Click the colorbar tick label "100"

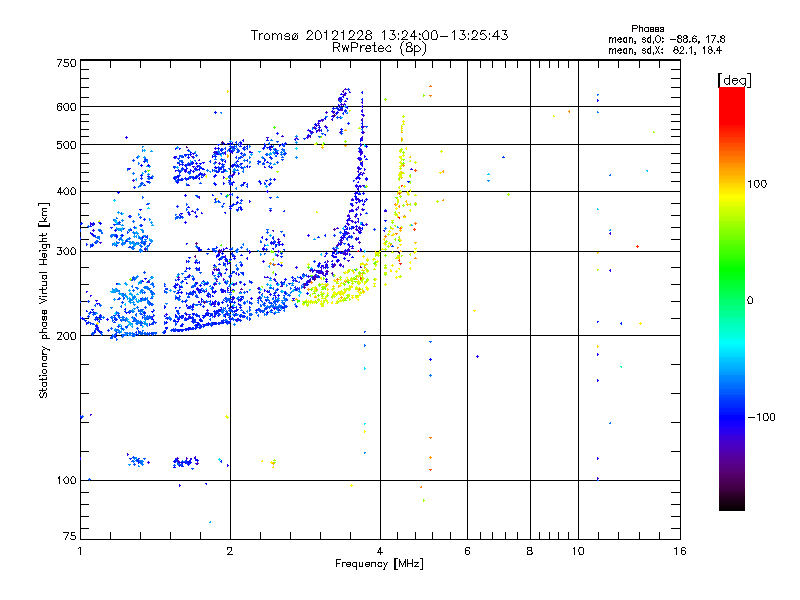click(x=757, y=184)
